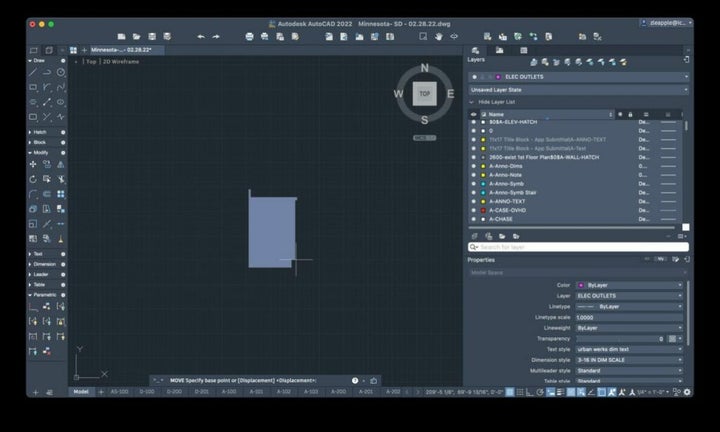Click the Move tool in Modify panel
Image resolution: width=720 pixels, height=432 pixels.
(x=33, y=164)
